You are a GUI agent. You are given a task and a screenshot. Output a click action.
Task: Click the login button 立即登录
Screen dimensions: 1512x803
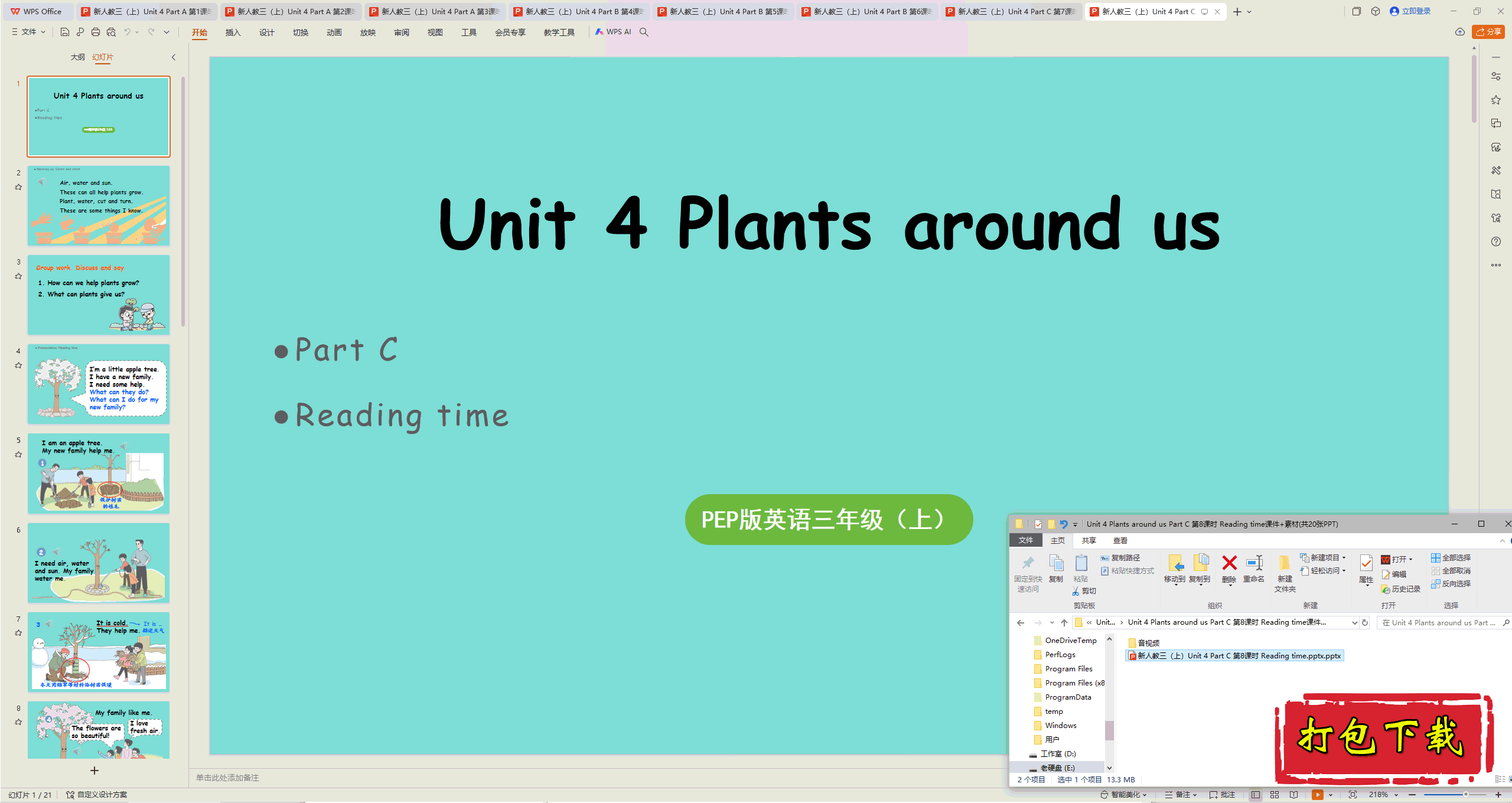point(1410,11)
